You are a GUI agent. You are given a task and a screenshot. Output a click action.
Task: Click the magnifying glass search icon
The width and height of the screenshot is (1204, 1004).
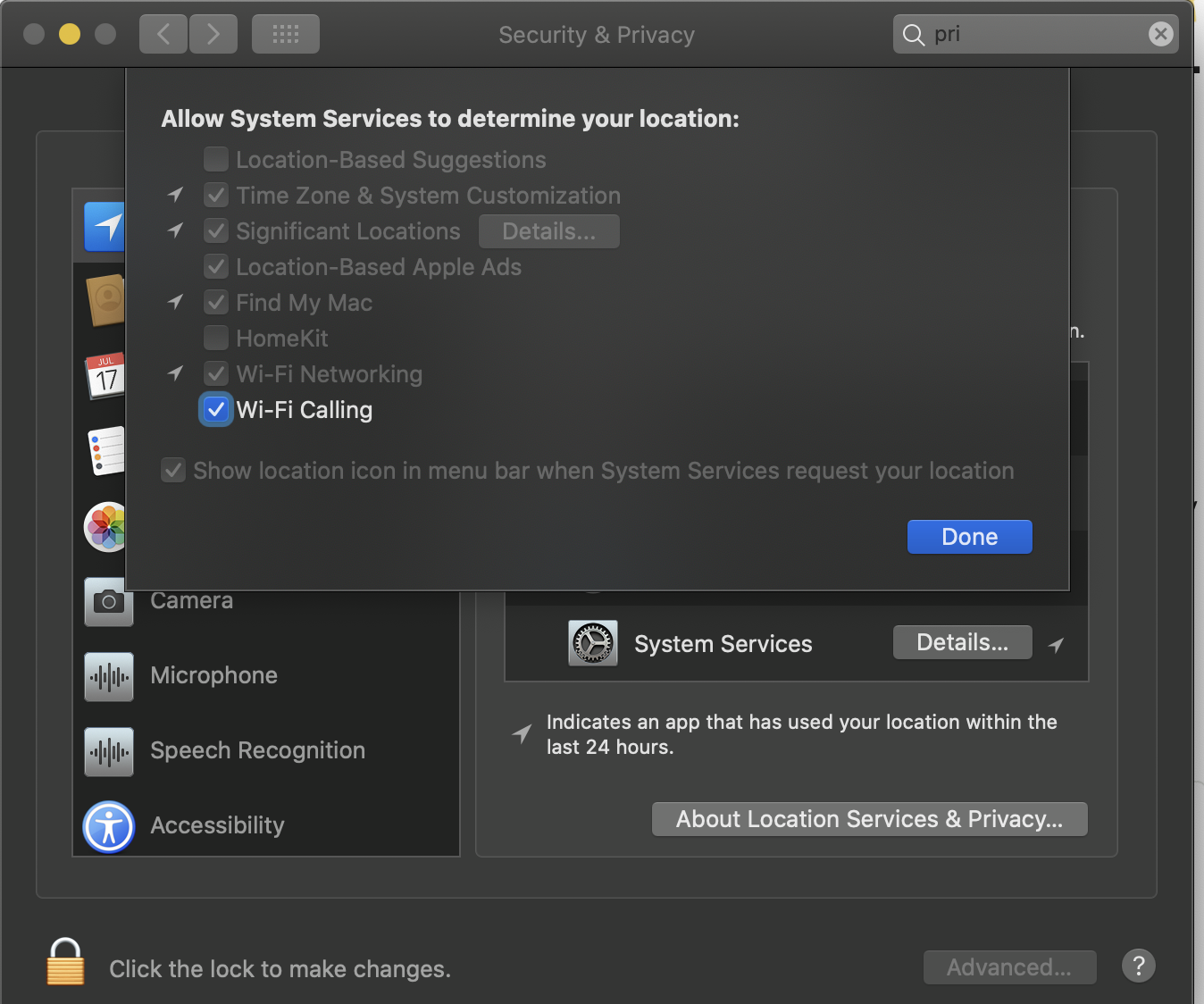tap(913, 35)
